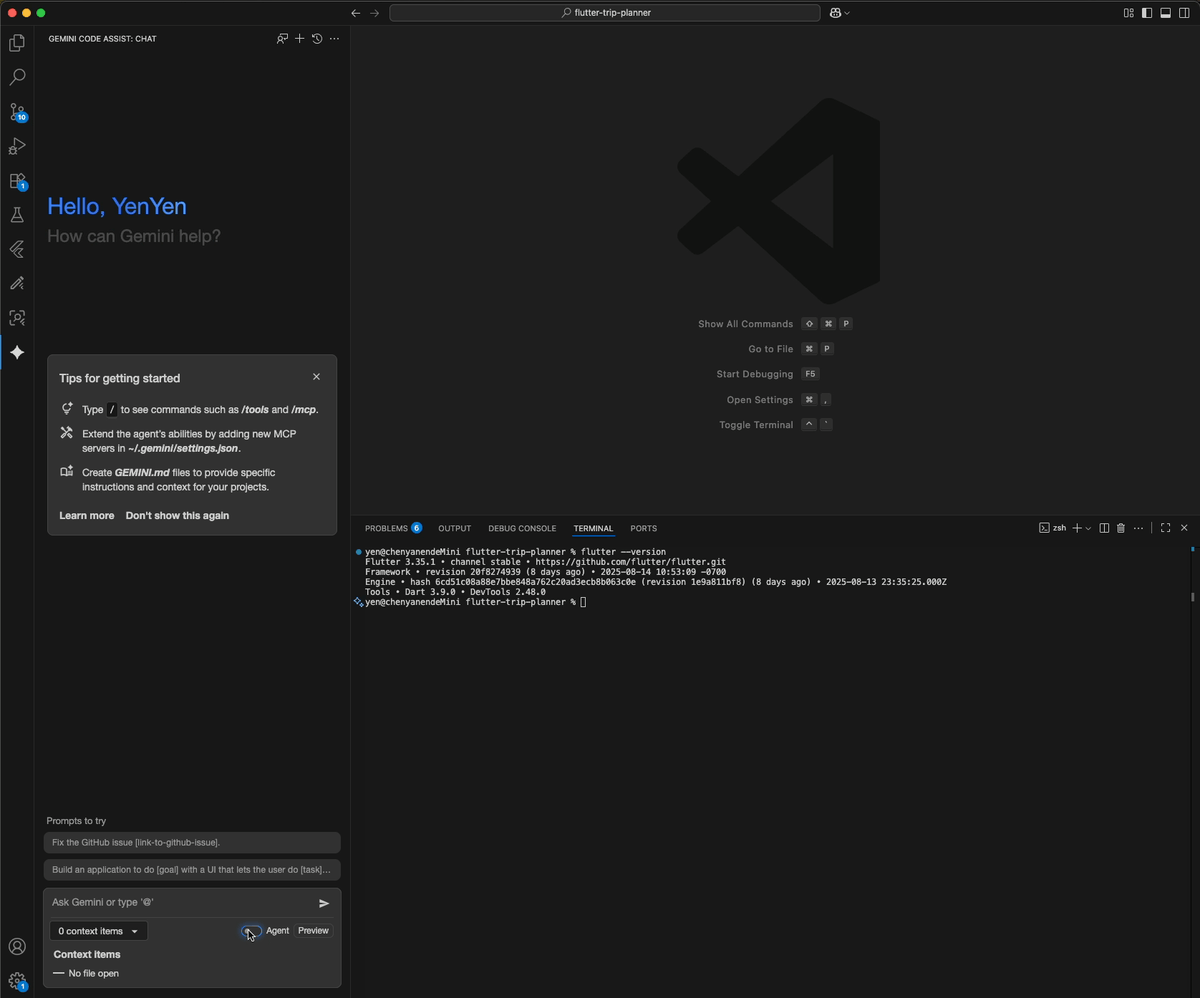Viewport: 1200px width, 998px height.
Task: Click the Context items heading
Action: tap(87, 955)
